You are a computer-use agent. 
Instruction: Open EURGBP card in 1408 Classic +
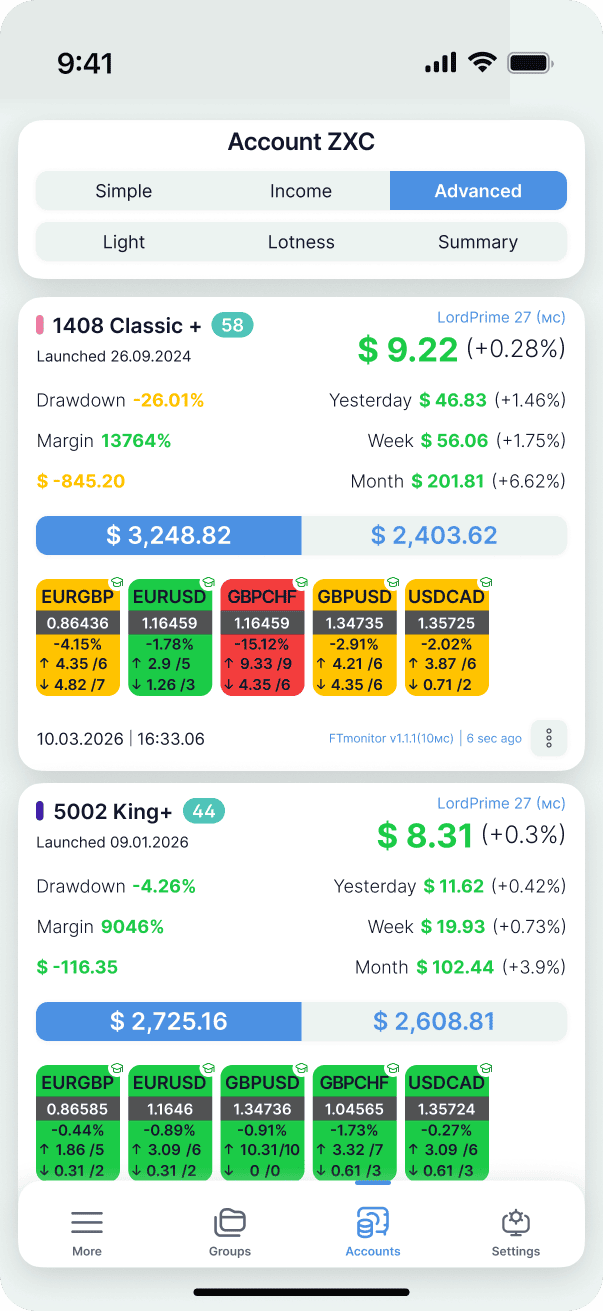click(78, 637)
